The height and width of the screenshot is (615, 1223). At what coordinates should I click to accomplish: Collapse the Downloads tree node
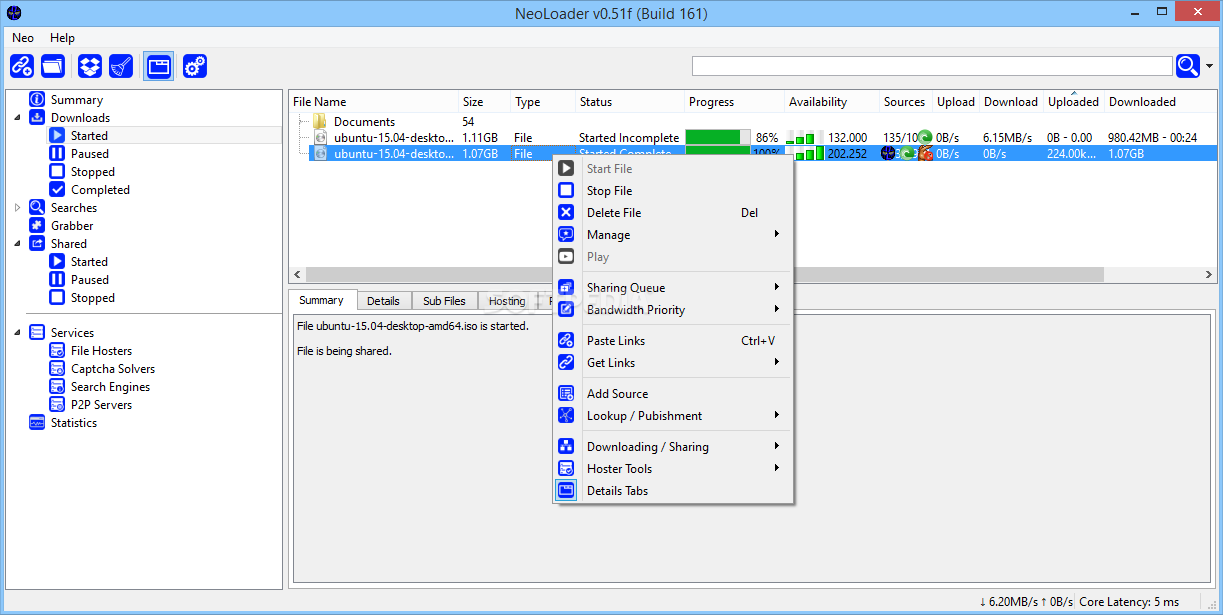17,118
